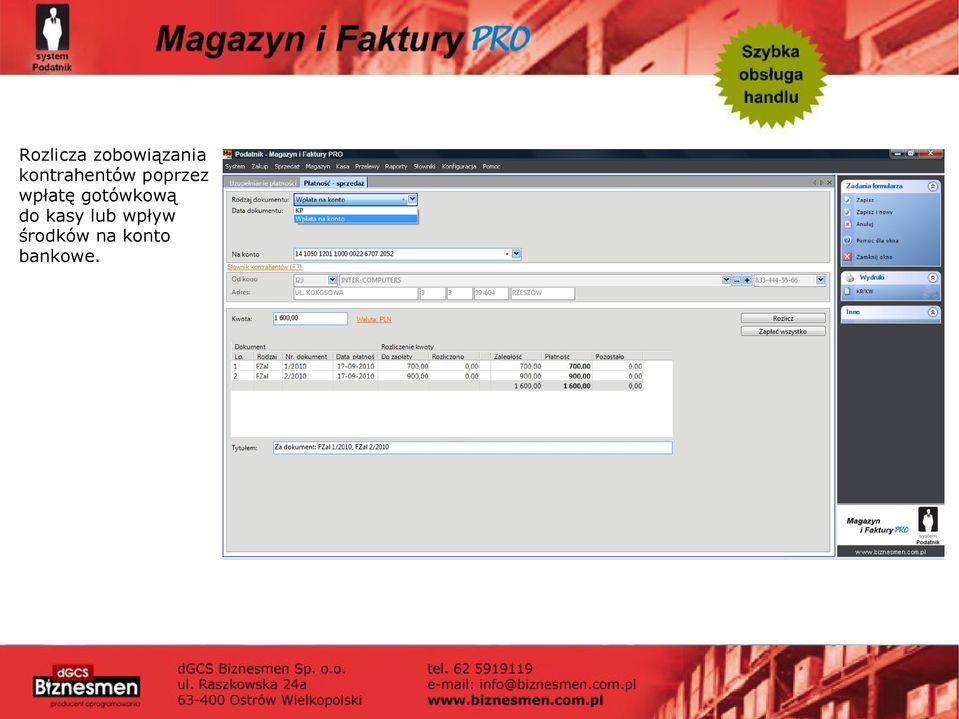This screenshot has height=719, width=959.
Task: Open the Słowniki menu
Action: (x=424, y=166)
